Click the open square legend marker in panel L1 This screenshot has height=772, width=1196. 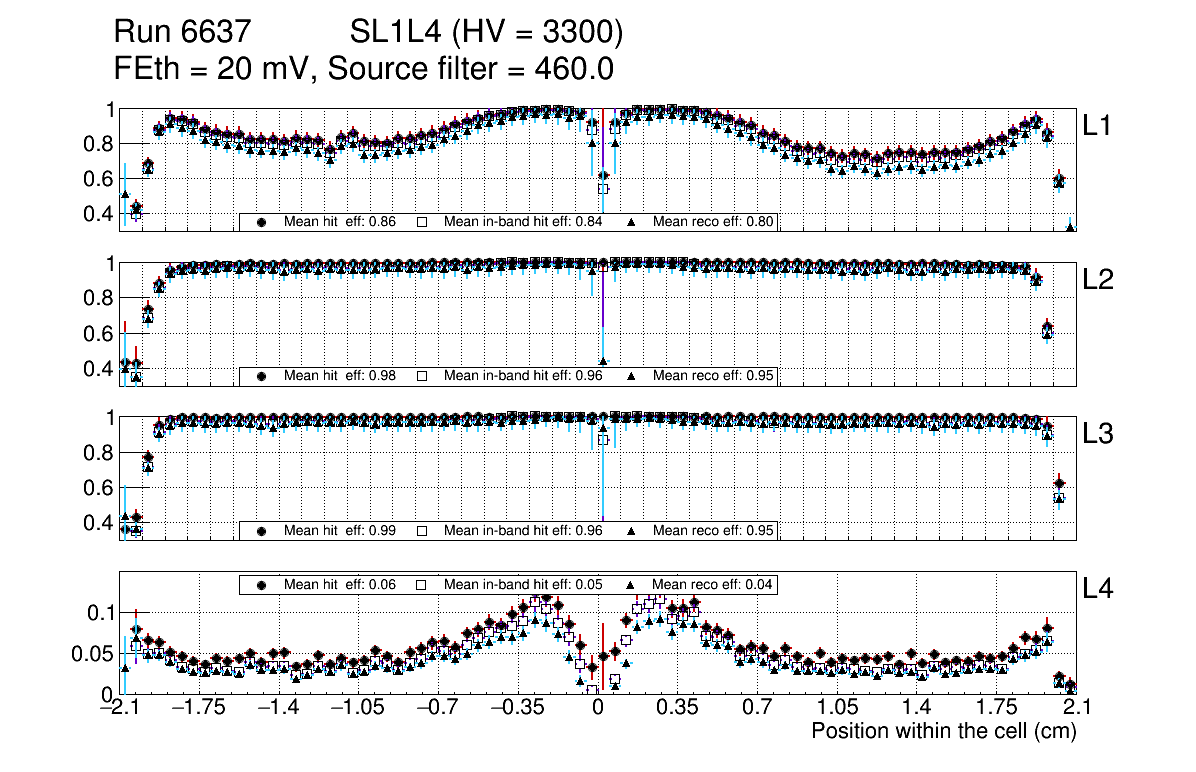[422, 222]
